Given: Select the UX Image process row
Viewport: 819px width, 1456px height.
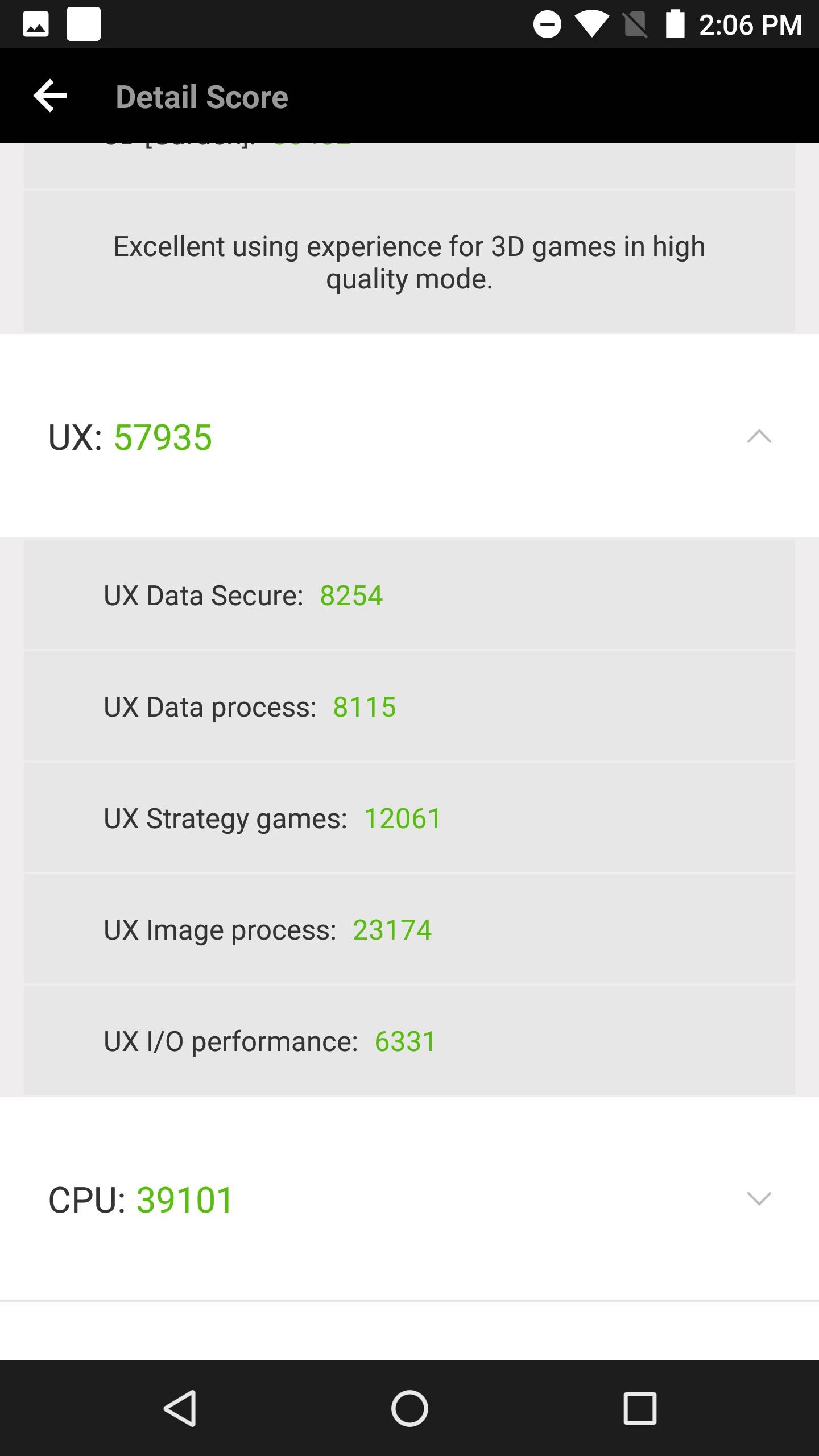Looking at the screenshot, I should tap(409, 929).
